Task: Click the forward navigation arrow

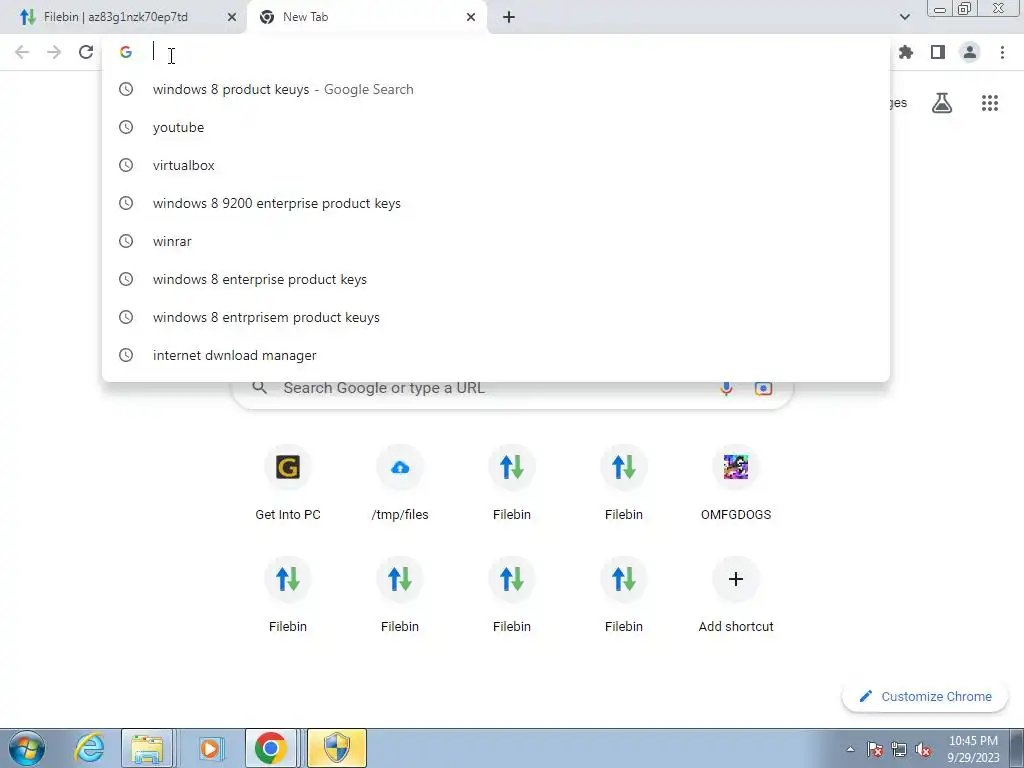Action: pos(54,52)
